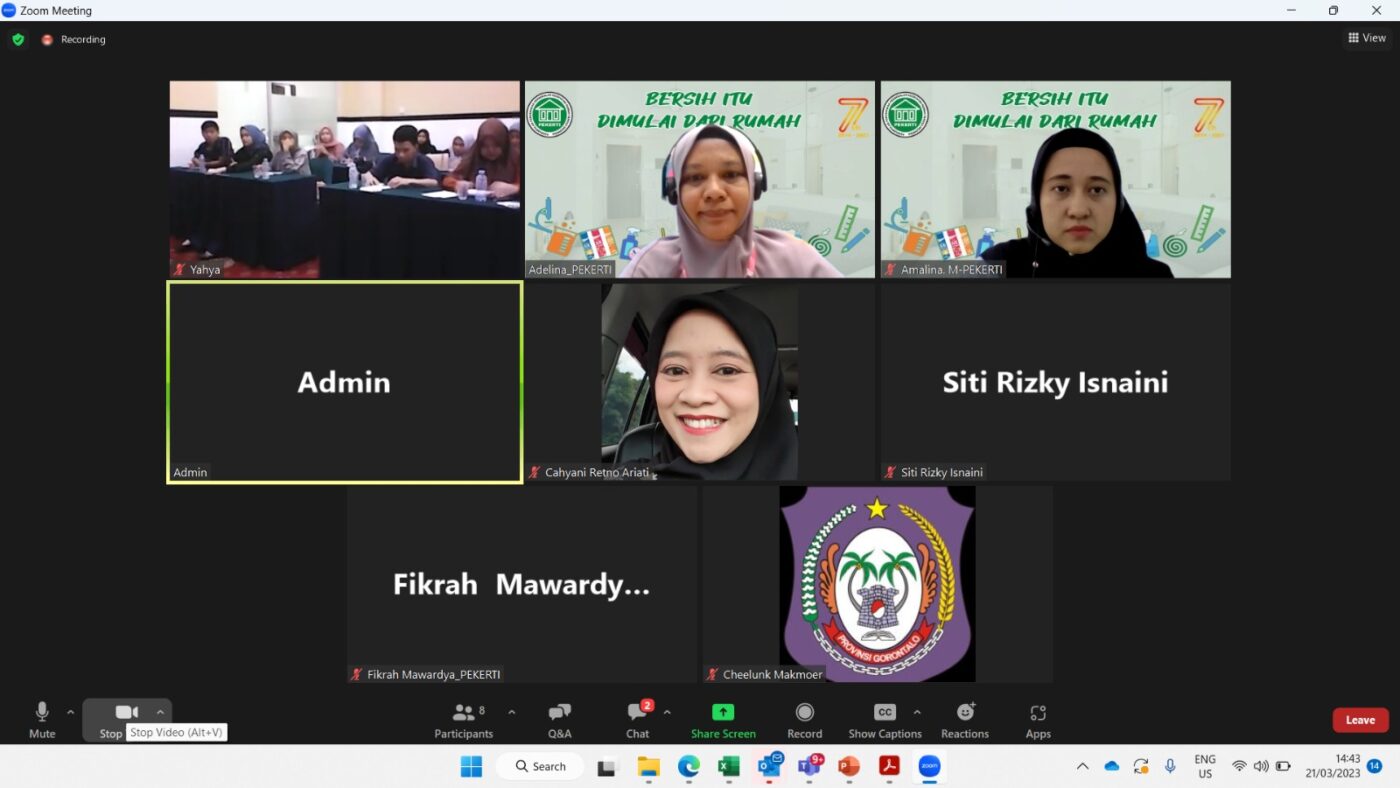Click the Record button in toolbar
This screenshot has height=788, width=1400.
pyautogui.click(x=804, y=720)
